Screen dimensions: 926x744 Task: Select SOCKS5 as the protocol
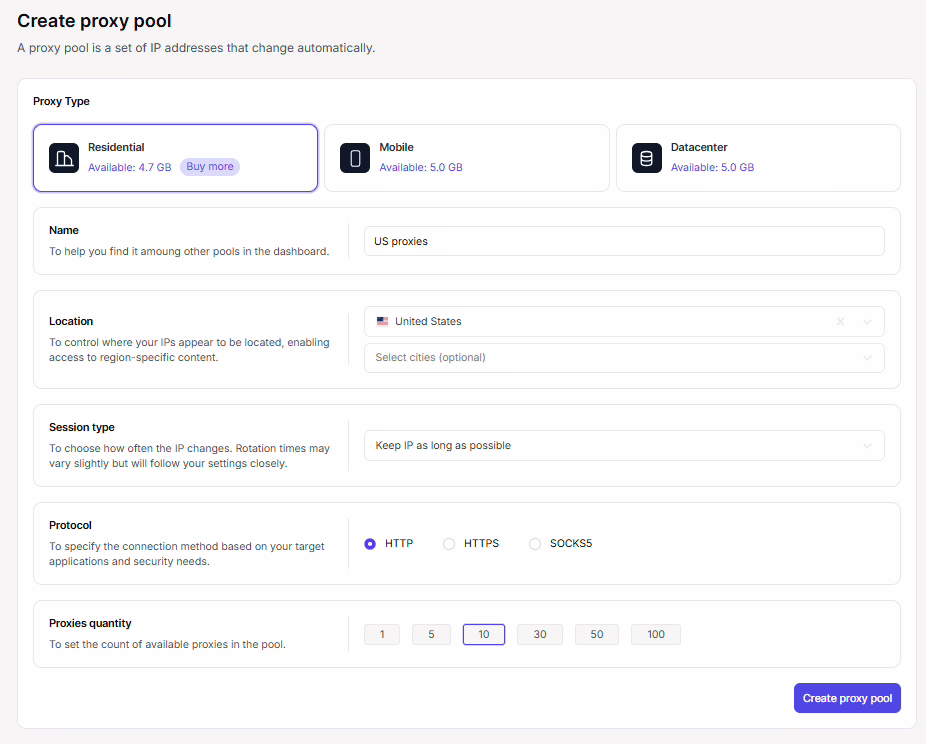[x=535, y=544]
